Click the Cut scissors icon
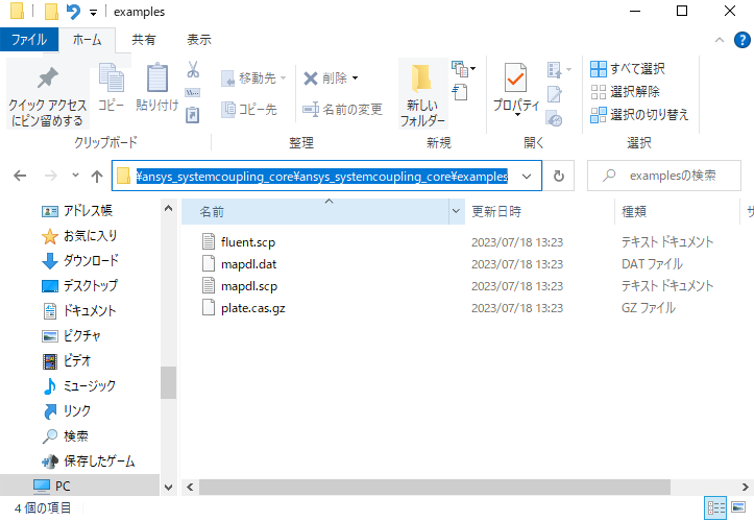Viewport: 754px width, 522px height. click(193, 70)
